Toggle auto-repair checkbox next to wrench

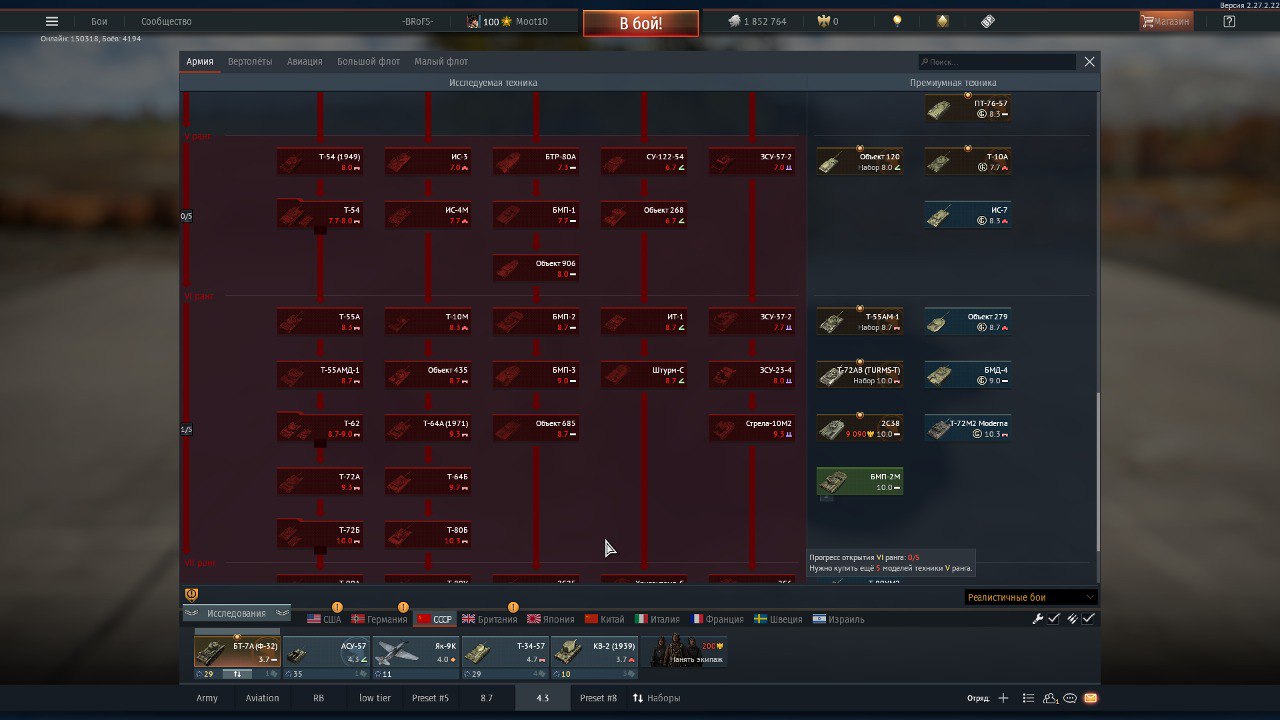click(x=1054, y=619)
